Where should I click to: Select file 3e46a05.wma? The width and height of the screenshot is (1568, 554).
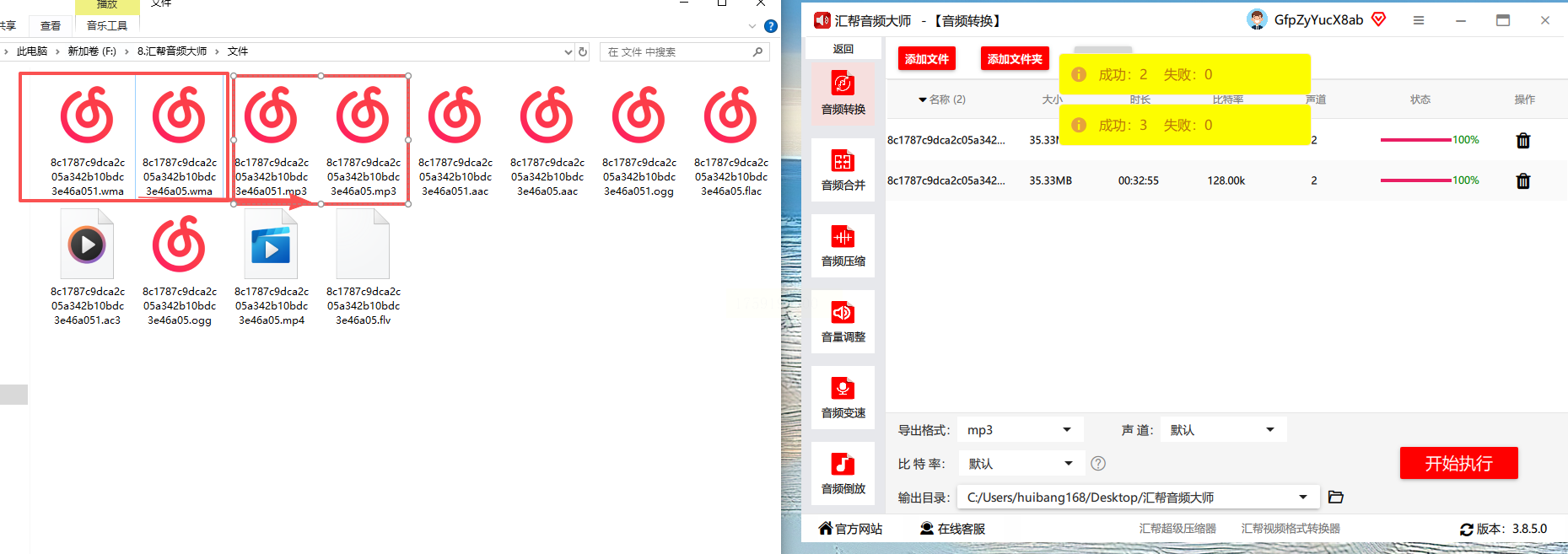[180, 140]
